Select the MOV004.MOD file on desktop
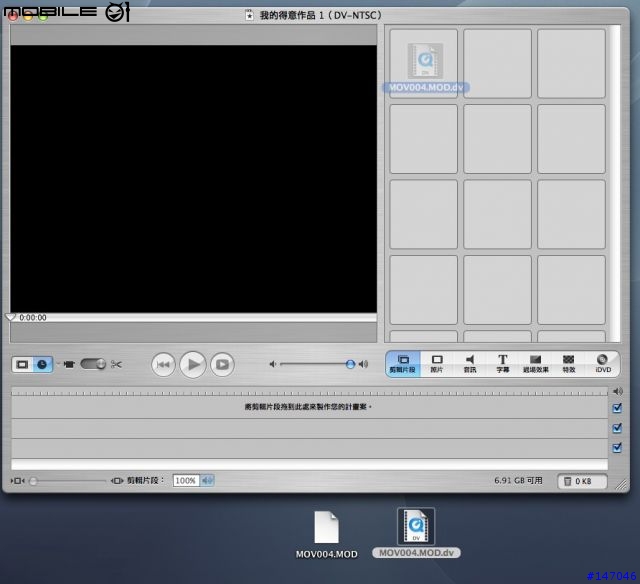 coord(327,535)
